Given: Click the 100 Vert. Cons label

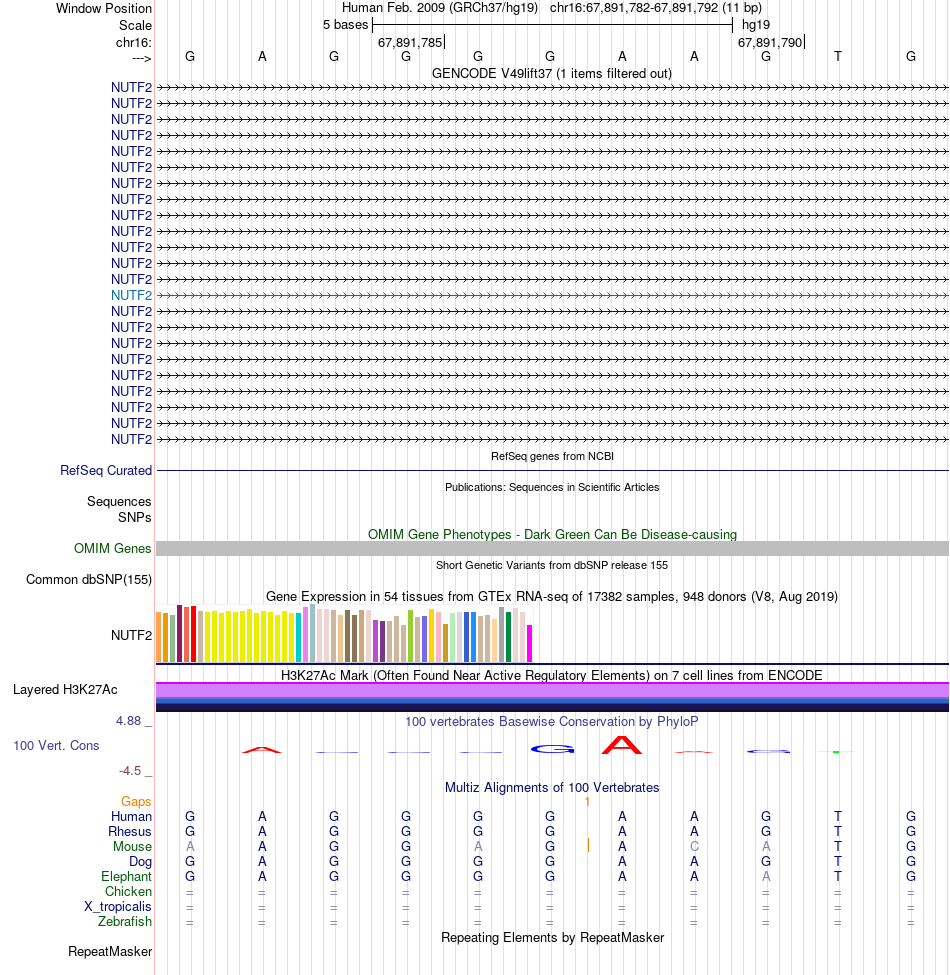Looking at the screenshot, I should 56,746.
